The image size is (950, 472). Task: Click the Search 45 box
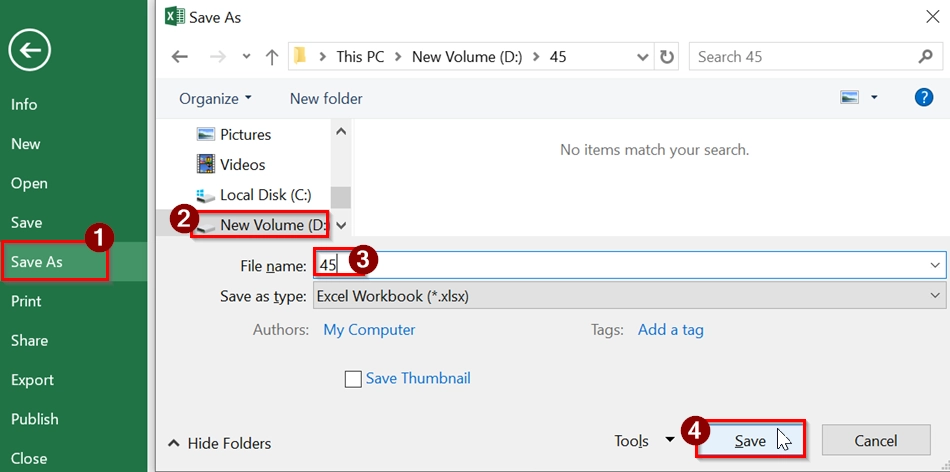(x=816, y=57)
